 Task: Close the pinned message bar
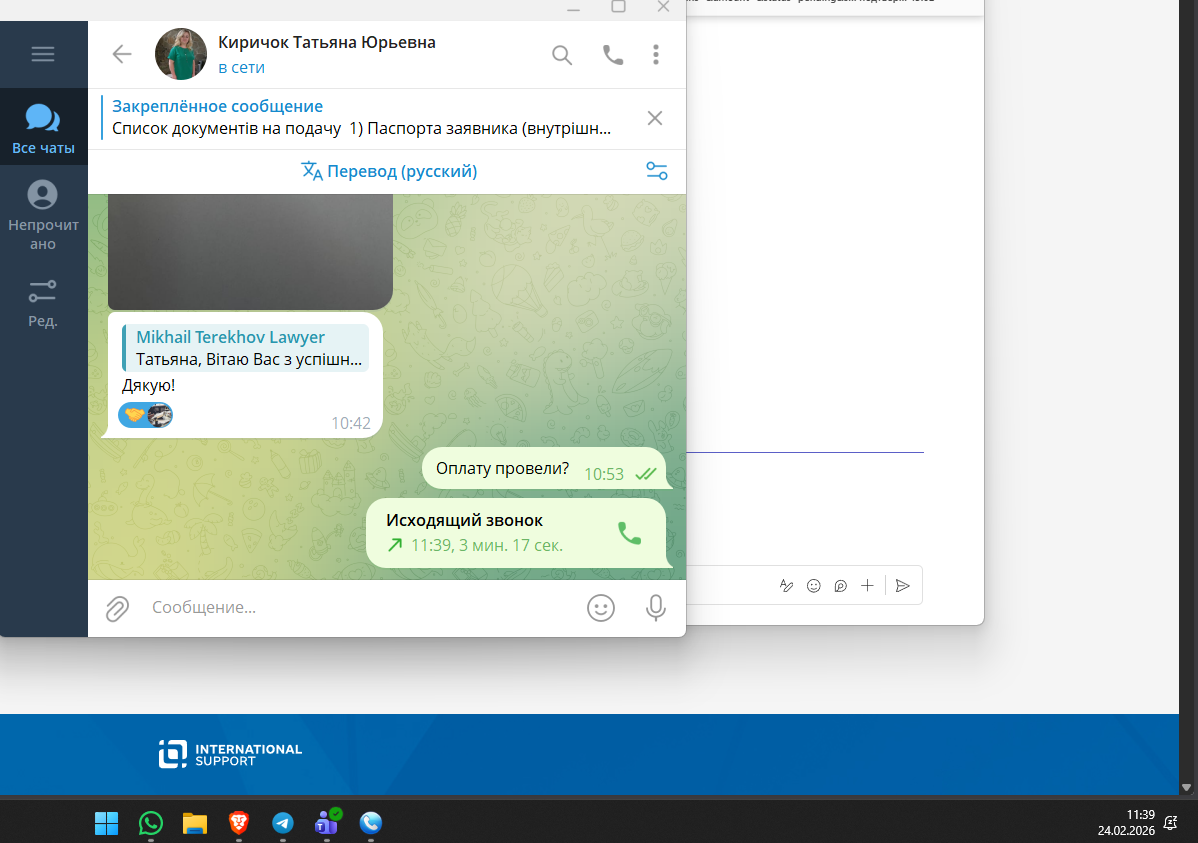655,118
